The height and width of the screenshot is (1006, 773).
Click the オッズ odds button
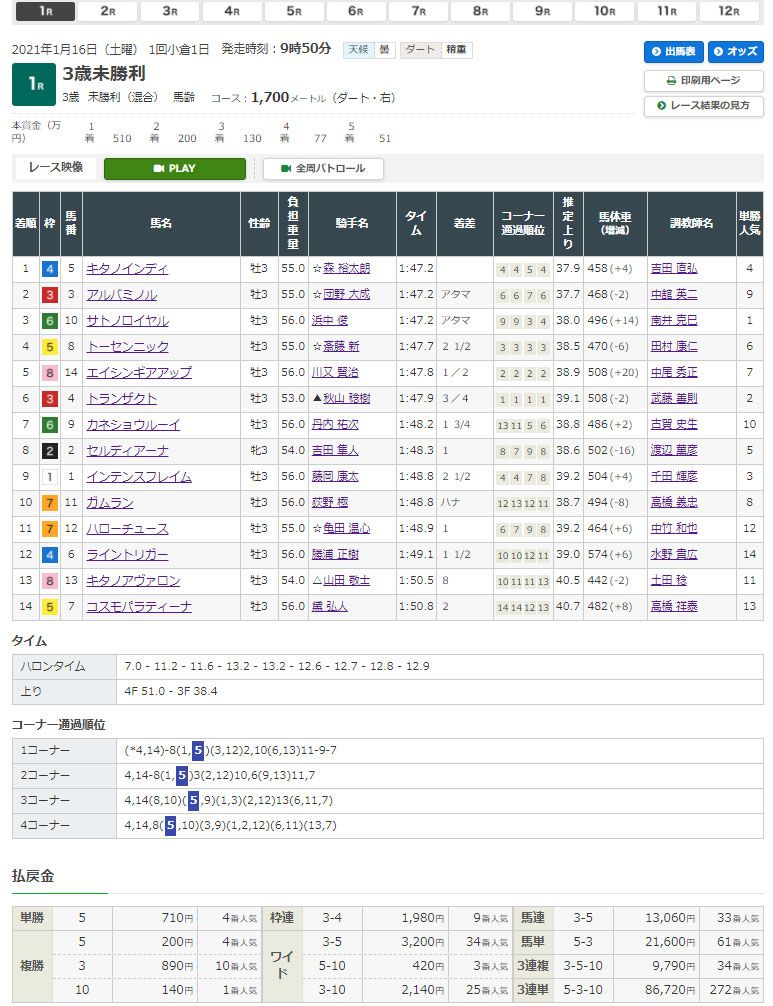(x=735, y=52)
